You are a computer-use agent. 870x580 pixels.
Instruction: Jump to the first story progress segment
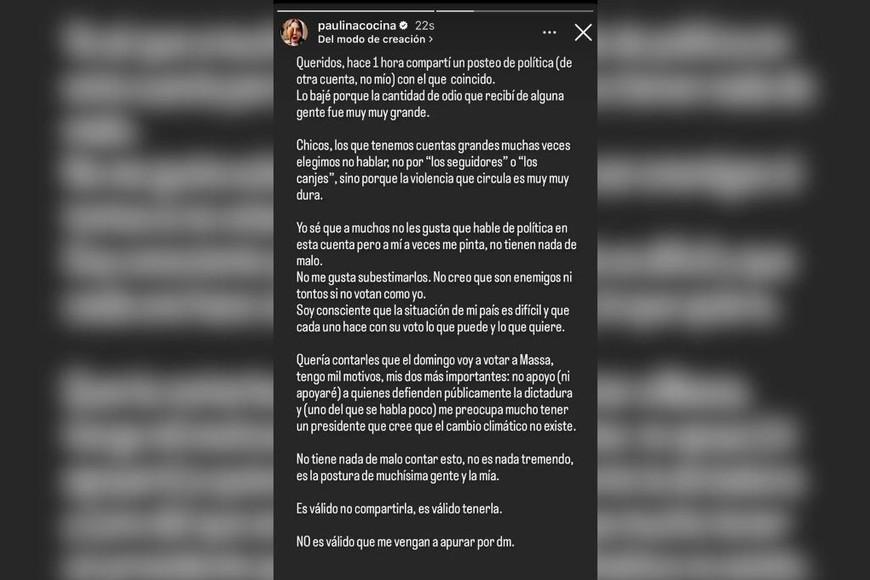point(356,11)
